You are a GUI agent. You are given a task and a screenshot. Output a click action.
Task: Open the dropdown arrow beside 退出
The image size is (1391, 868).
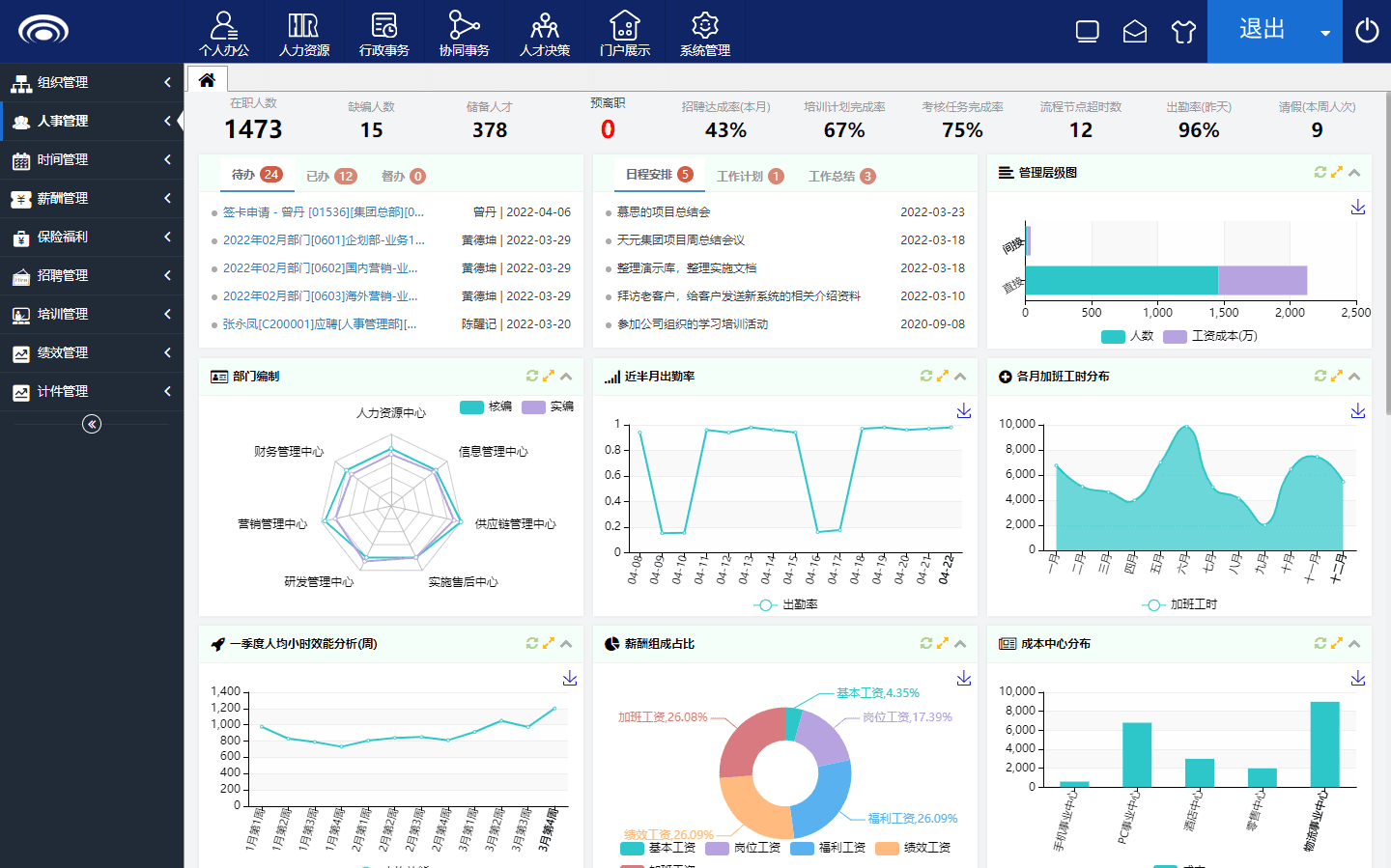(1325, 33)
